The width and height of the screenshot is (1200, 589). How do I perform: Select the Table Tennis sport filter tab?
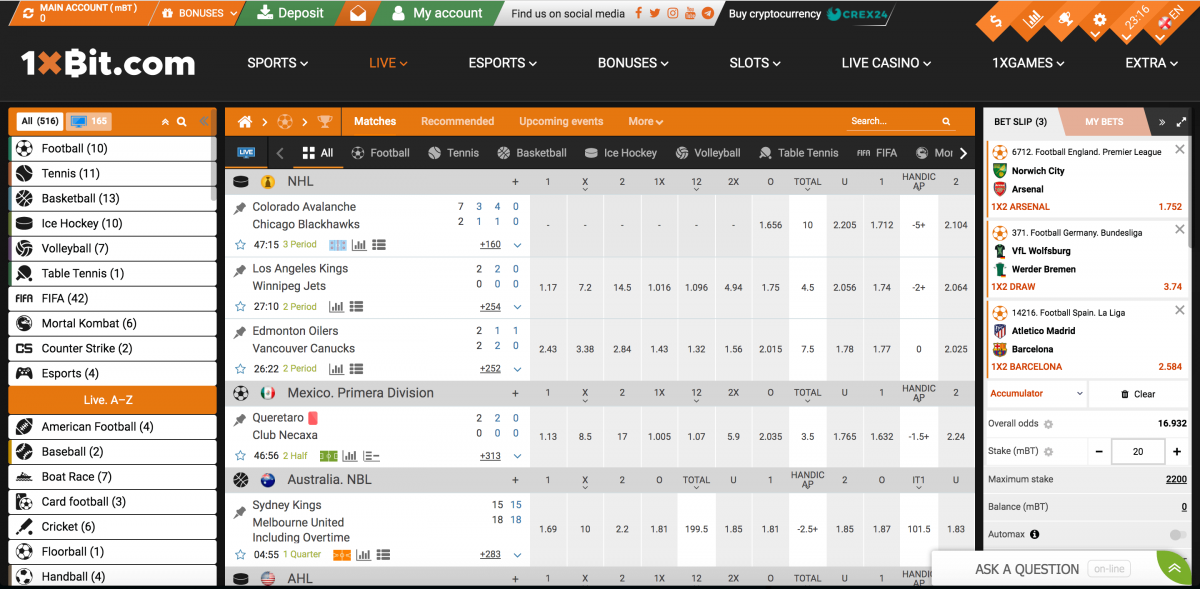pyautogui.click(x=798, y=153)
